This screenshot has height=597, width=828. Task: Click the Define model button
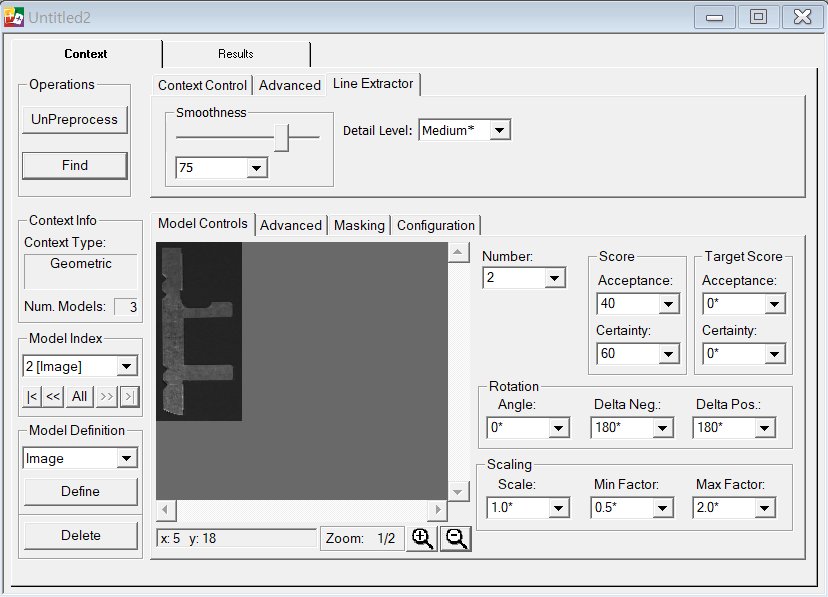tap(80, 492)
